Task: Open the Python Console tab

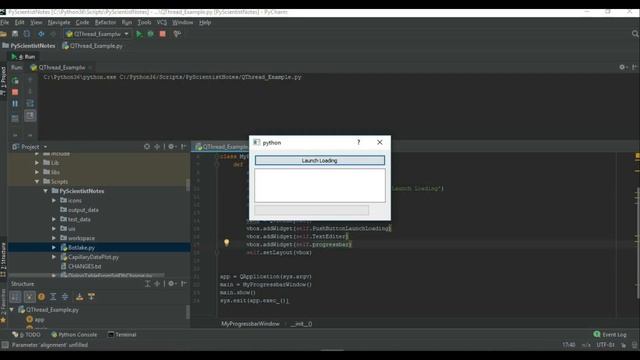Action: [x=74, y=335]
